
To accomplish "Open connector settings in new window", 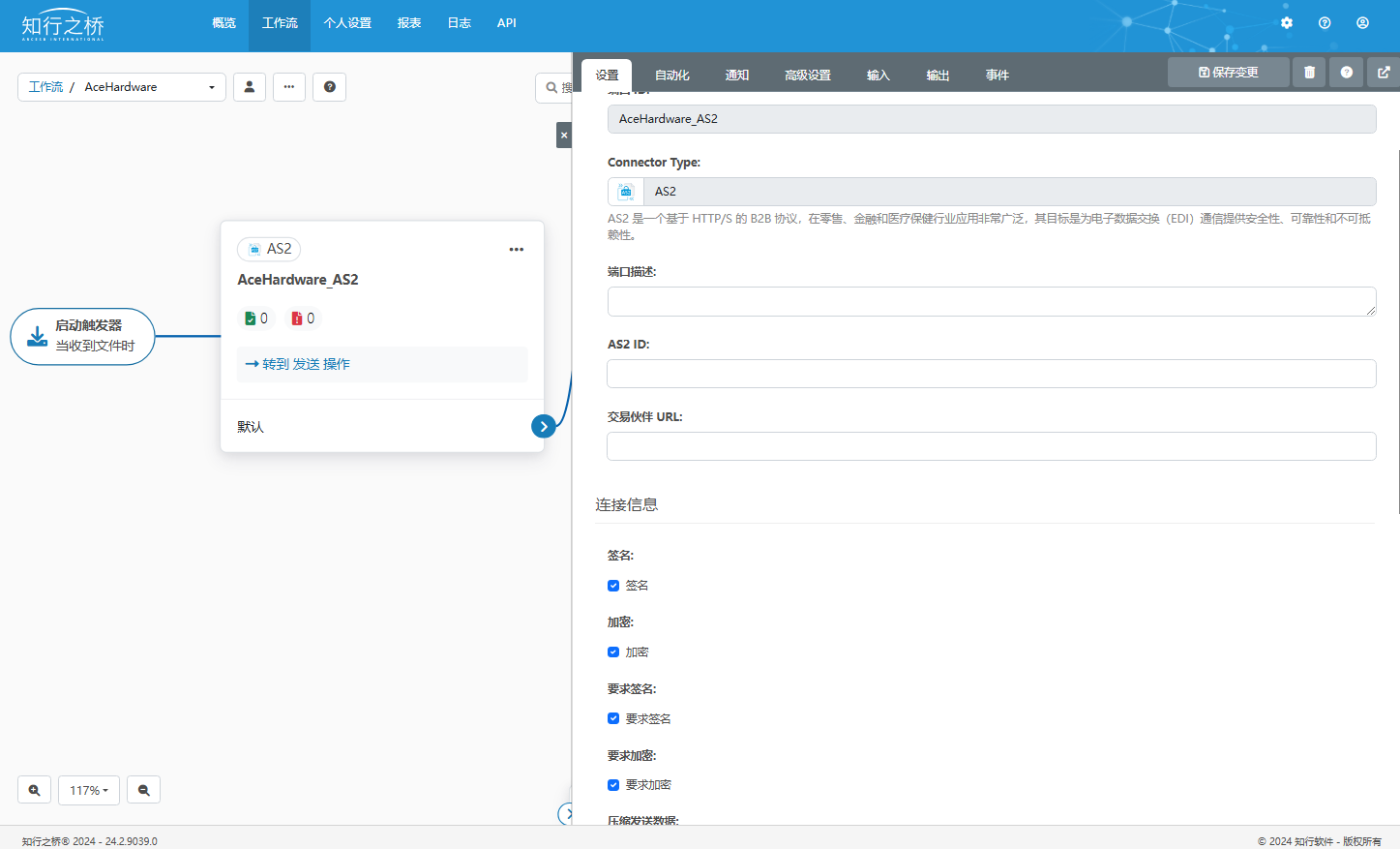I will [x=1384, y=73].
